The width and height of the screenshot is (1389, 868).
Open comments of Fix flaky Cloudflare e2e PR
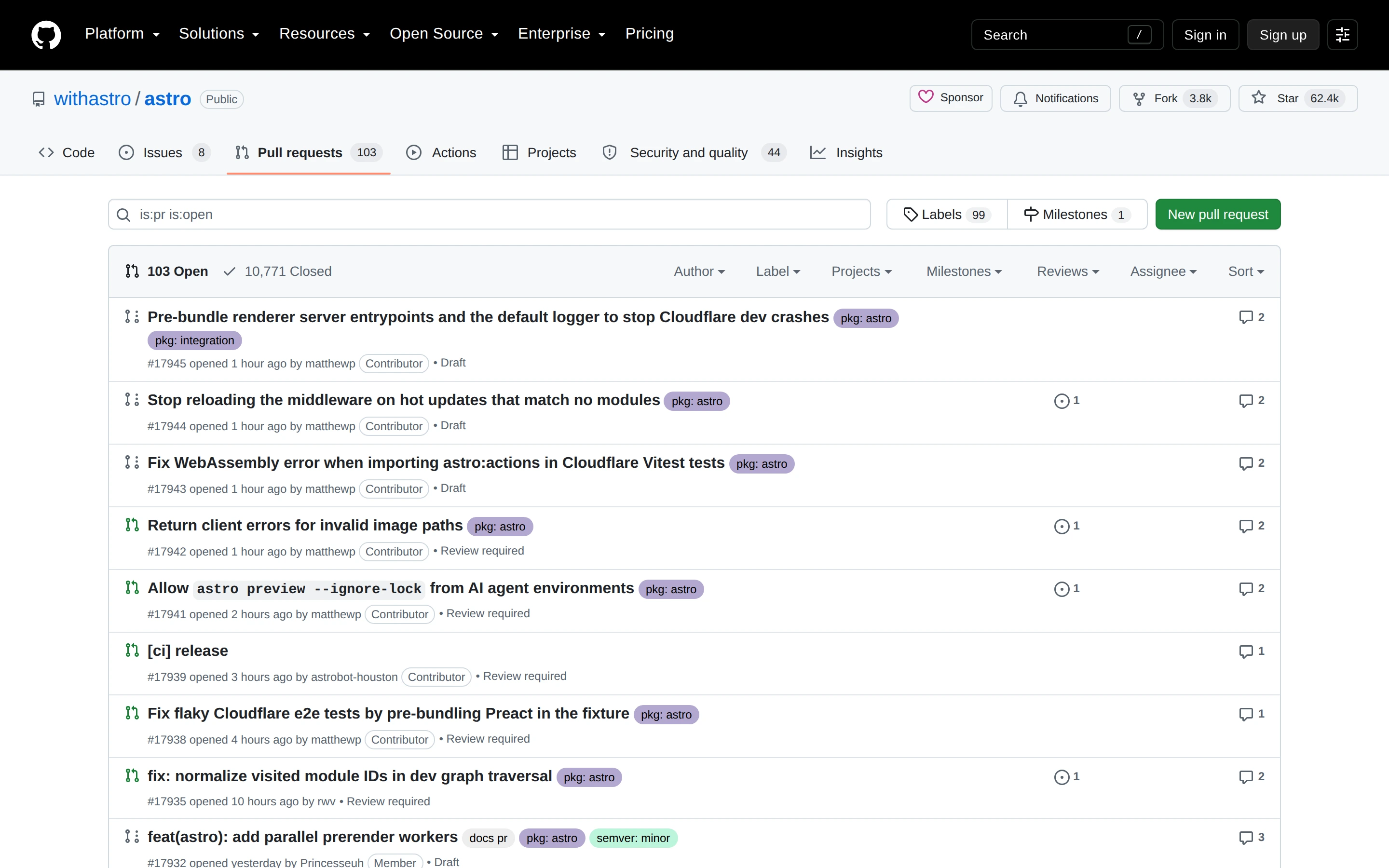coord(1251,714)
